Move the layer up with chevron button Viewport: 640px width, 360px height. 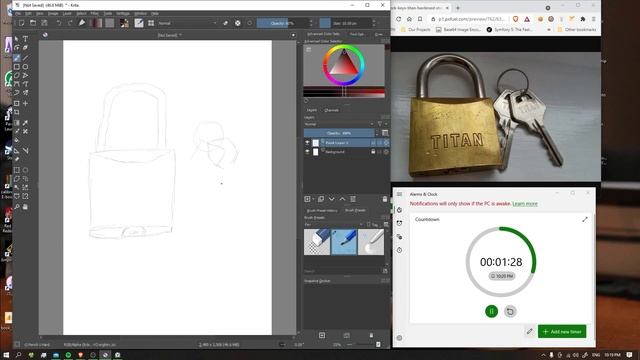342,199
